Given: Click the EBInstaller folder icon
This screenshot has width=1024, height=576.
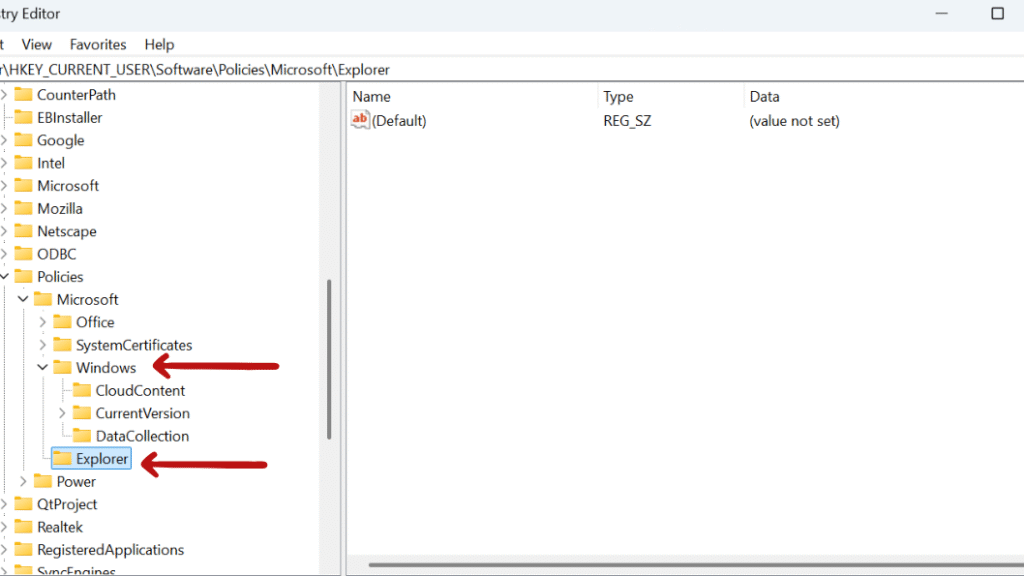Looking at the screenshot, I should pos(24,118).
